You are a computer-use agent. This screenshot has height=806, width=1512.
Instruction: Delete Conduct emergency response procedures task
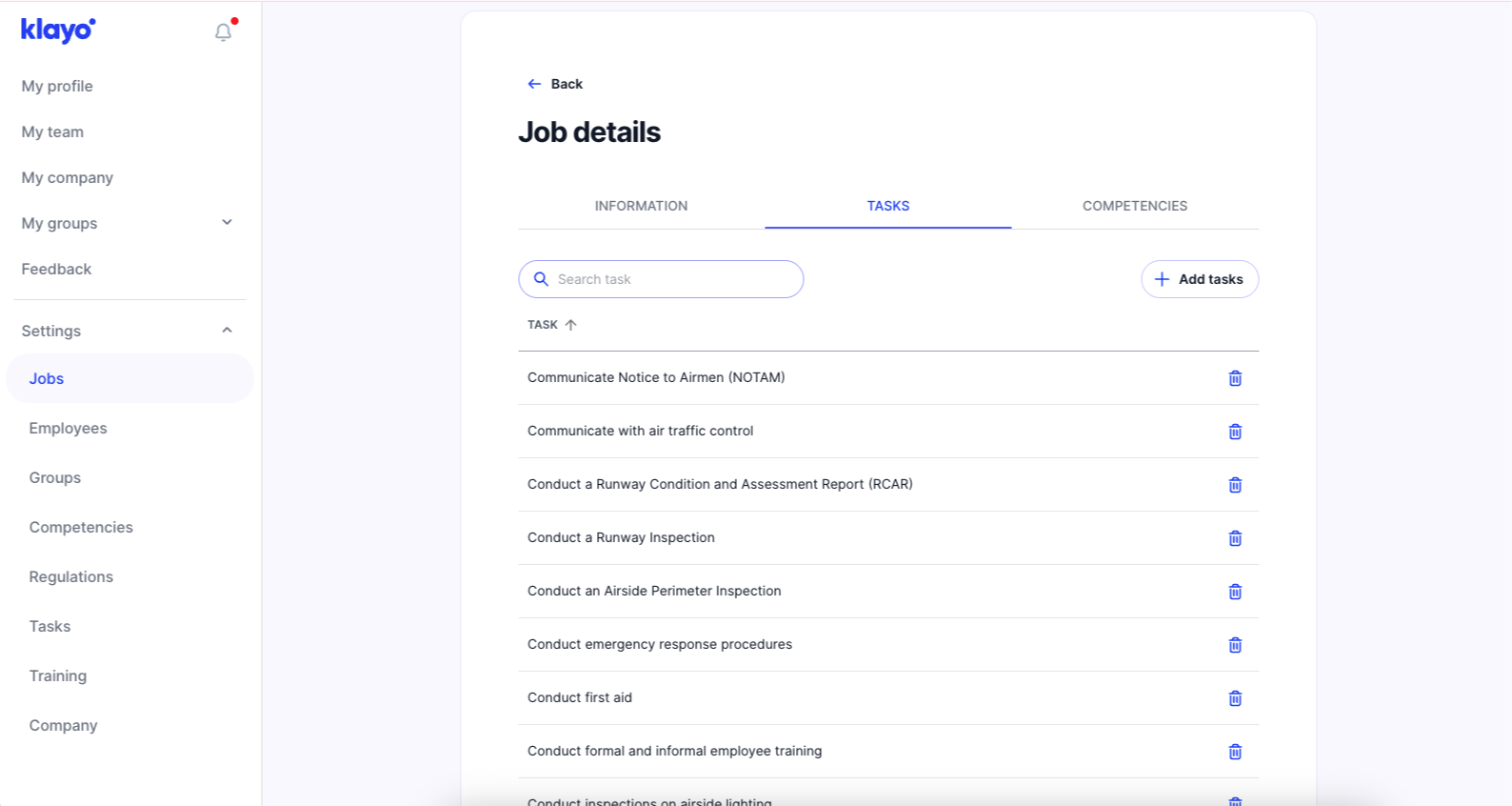[x=1235, y=645]
